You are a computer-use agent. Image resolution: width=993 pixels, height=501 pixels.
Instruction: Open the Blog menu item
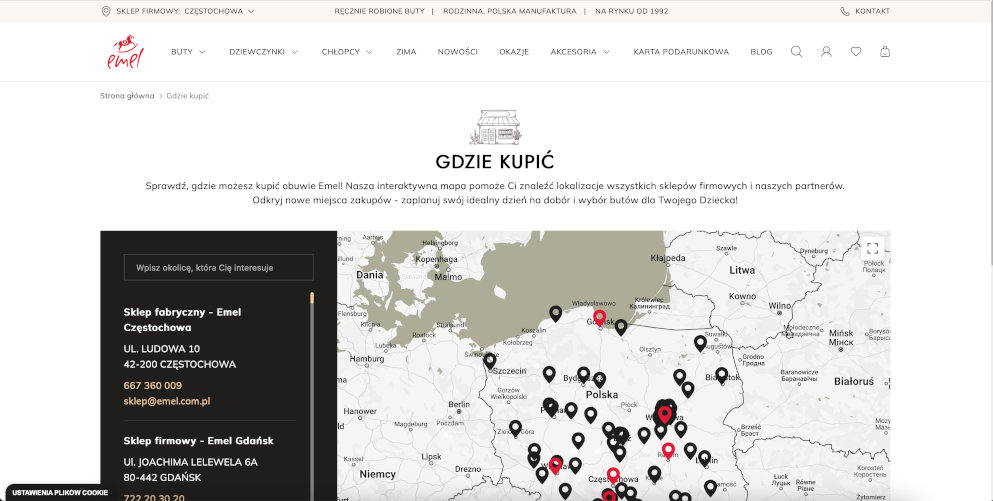761,52
